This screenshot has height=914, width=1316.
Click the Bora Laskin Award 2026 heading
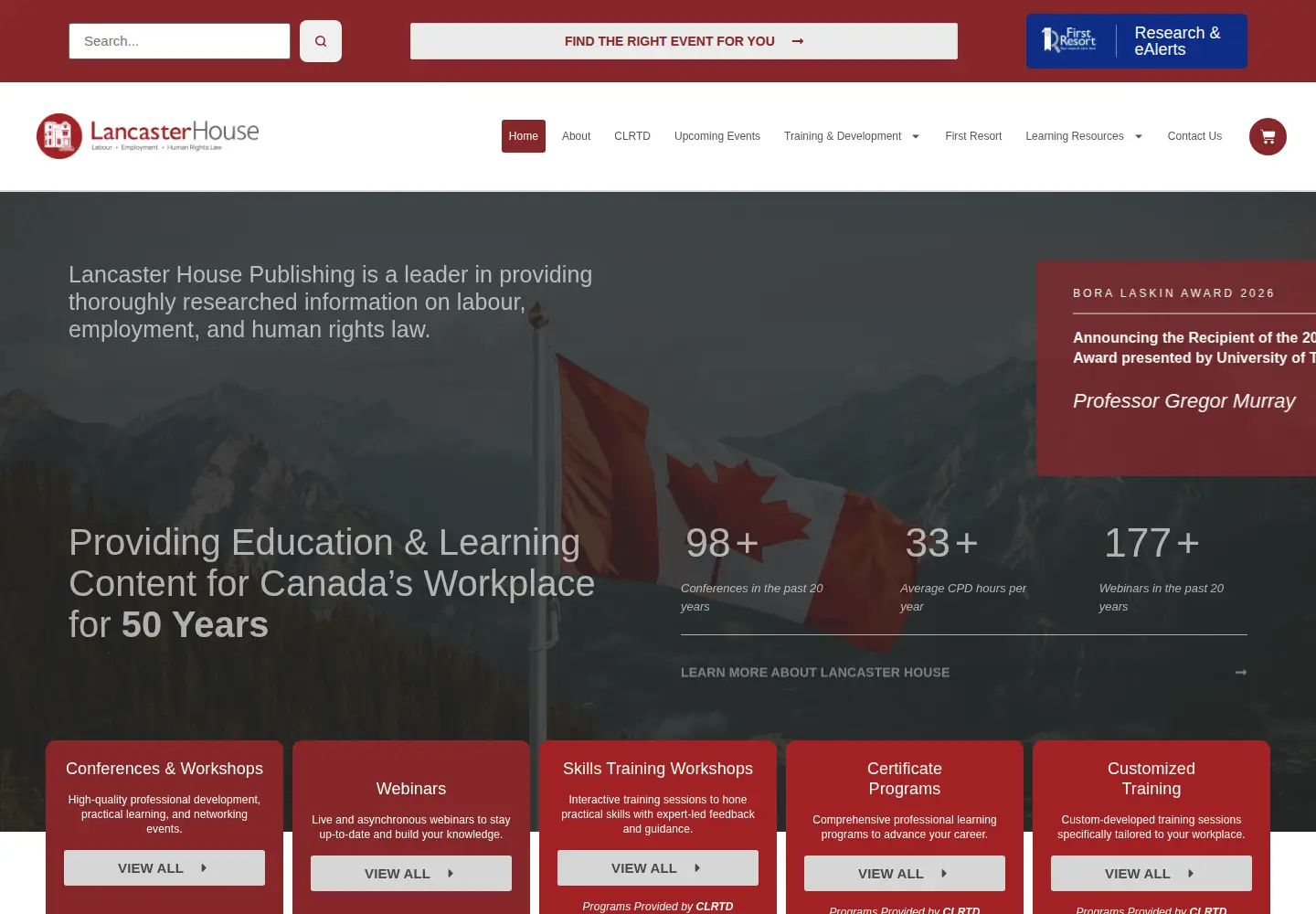pyautogui.click(x=1173, y=293)
